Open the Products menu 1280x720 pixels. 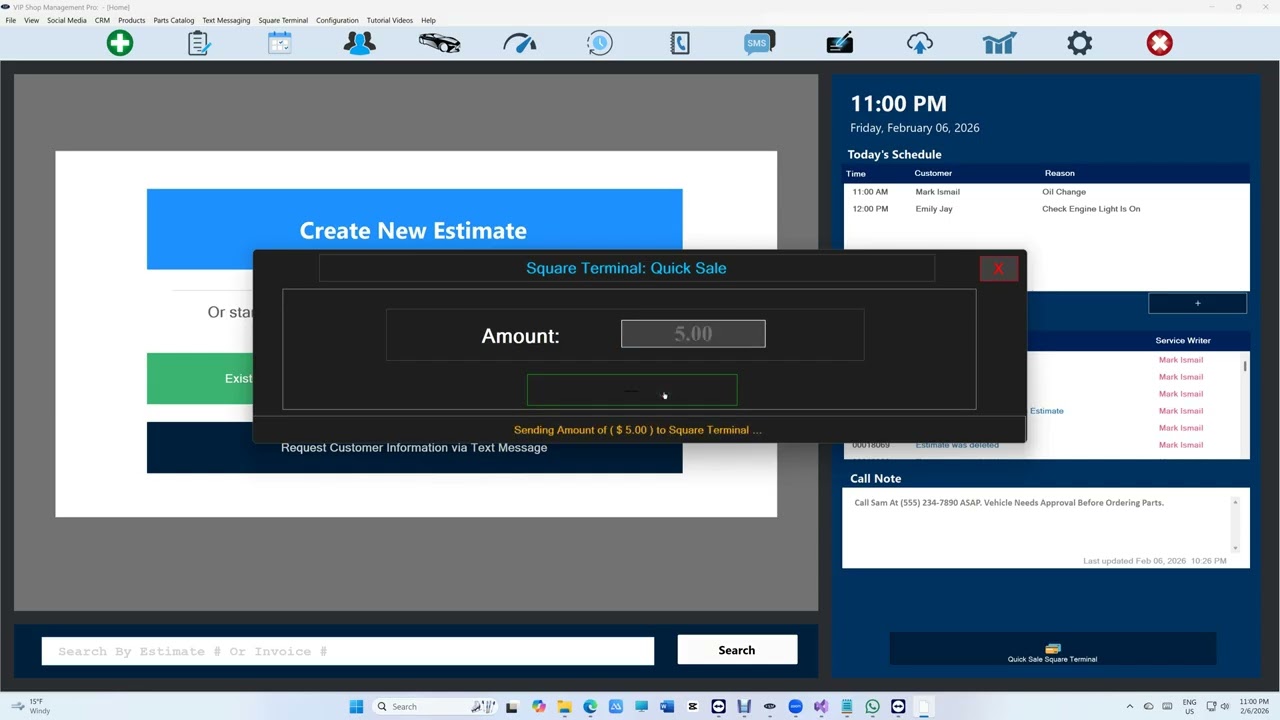[132, 20]
